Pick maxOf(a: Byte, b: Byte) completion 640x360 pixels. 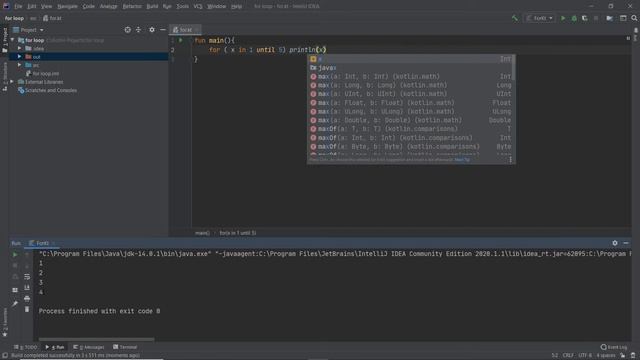(411, 147)
